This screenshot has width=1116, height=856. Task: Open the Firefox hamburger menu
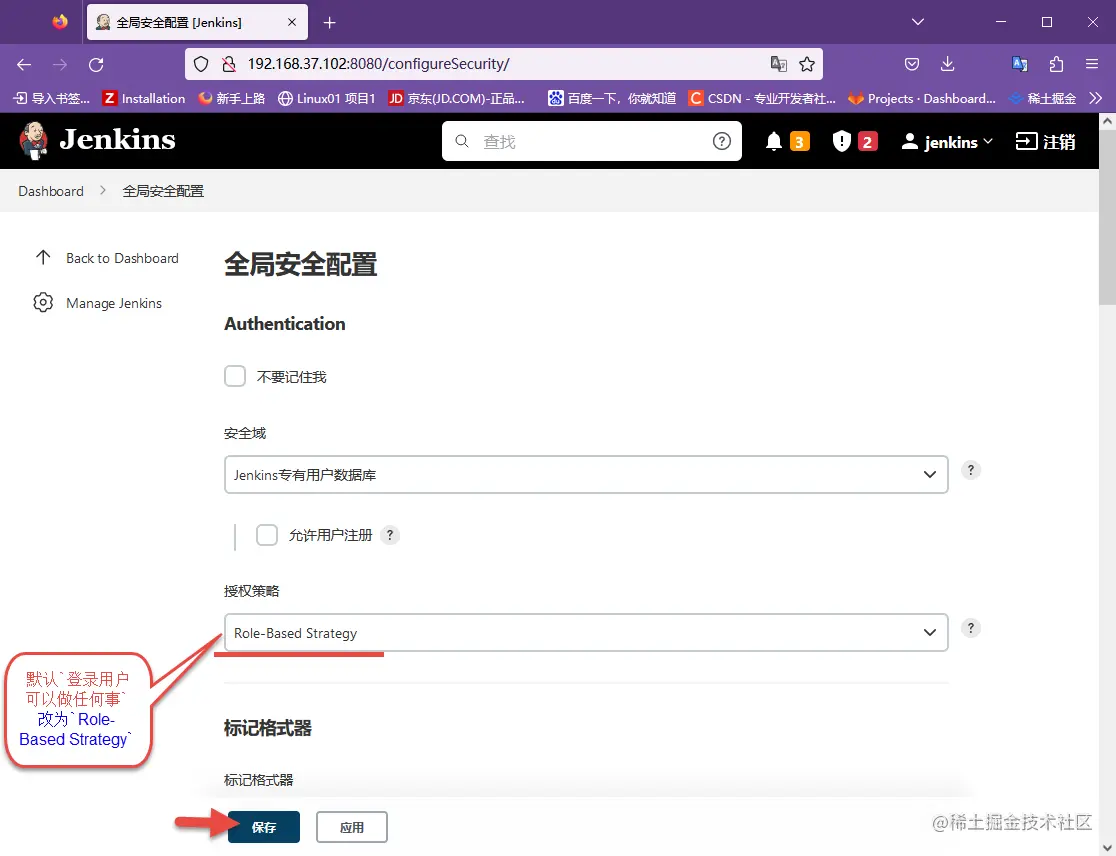[1092, 64]
